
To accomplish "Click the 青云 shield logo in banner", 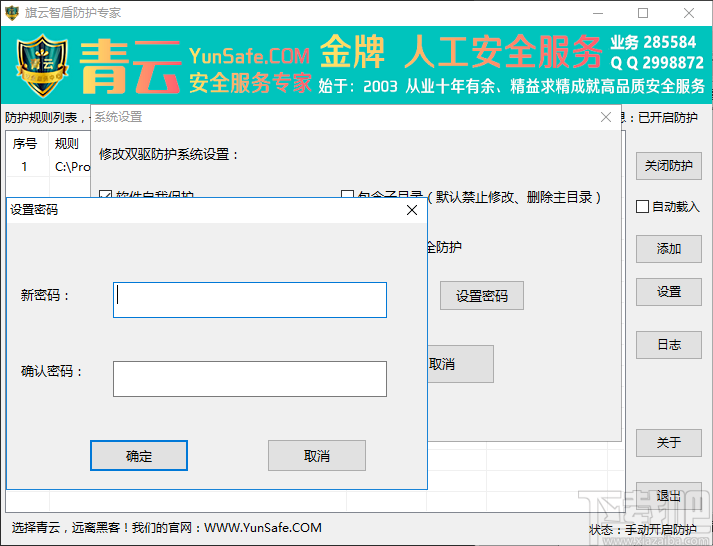I will click(42, 65).
